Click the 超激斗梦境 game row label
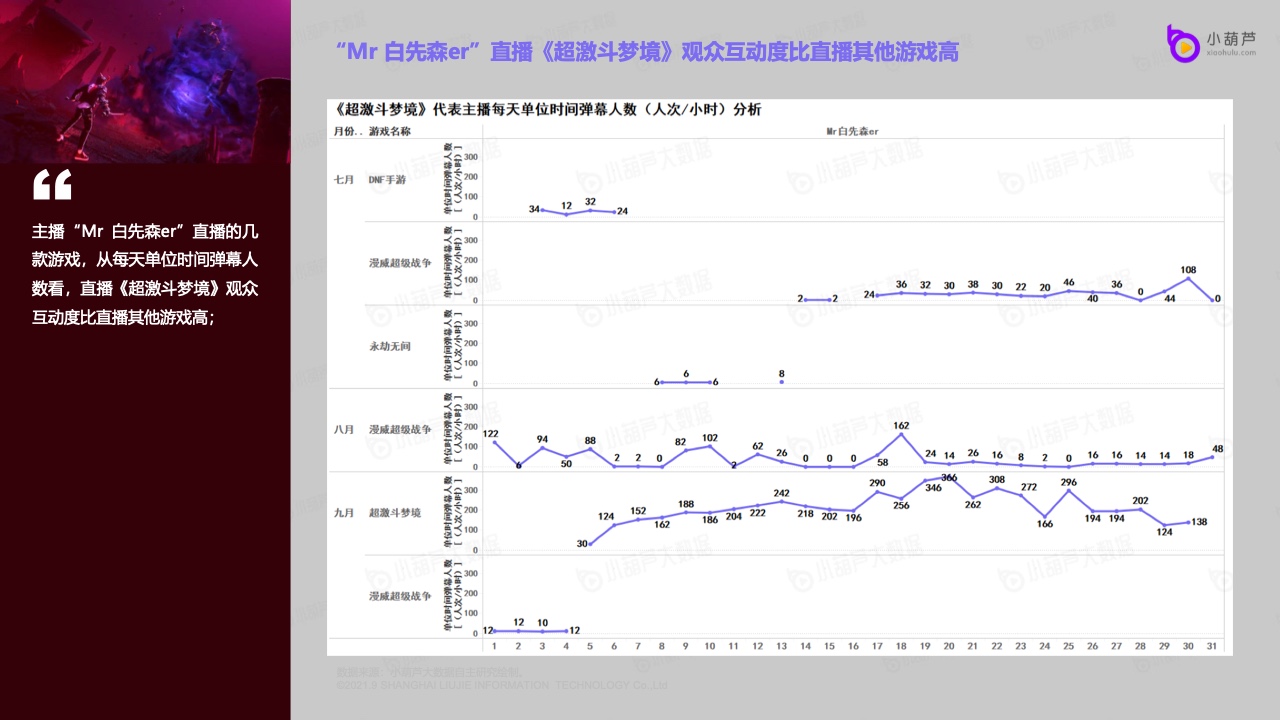This screenshot has height=720, width=1280. click(x=394, y=513)
